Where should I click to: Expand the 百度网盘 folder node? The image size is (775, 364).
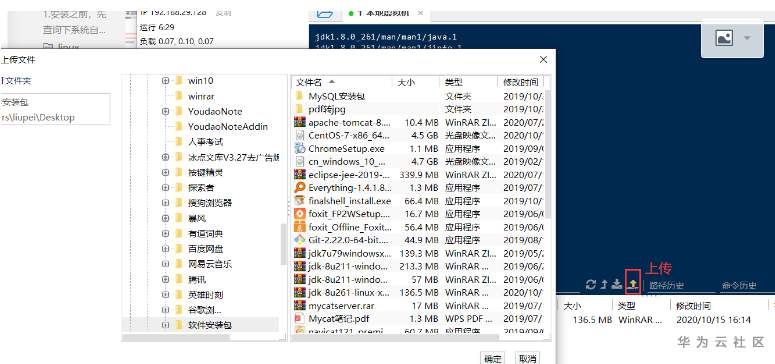[165, 249]
